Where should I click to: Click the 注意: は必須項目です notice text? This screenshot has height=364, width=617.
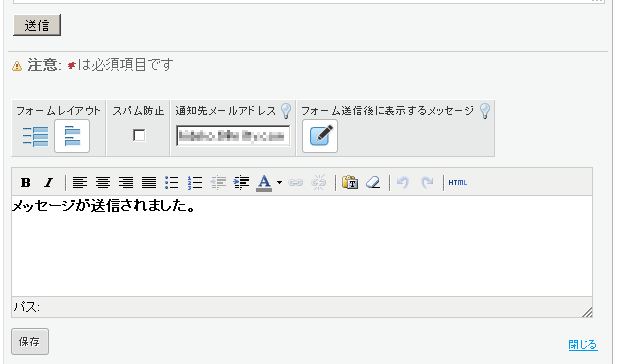tap(100, 65)
